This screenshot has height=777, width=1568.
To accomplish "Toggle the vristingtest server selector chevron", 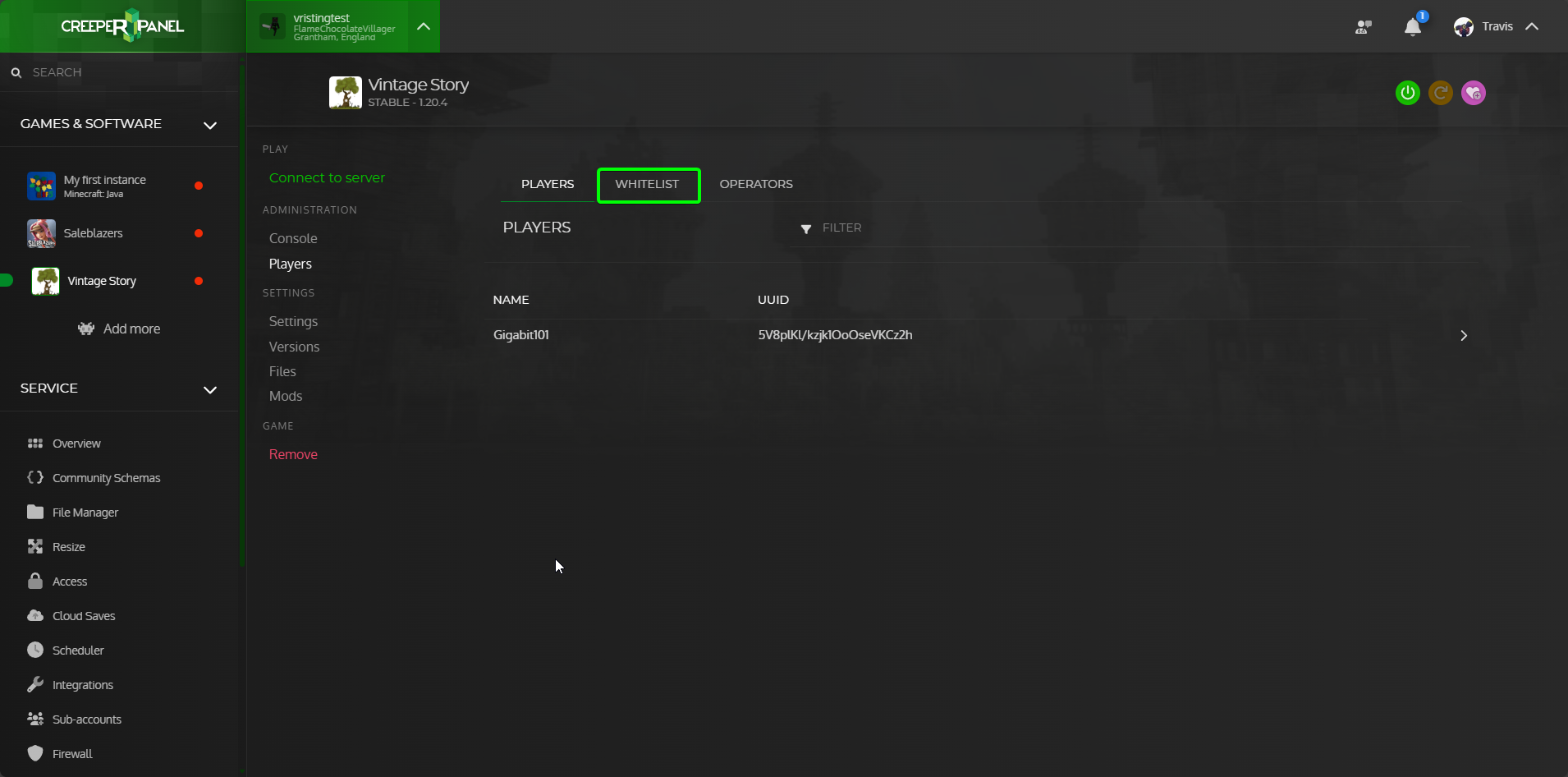I will pyautogui.click(x=424, y=26).
